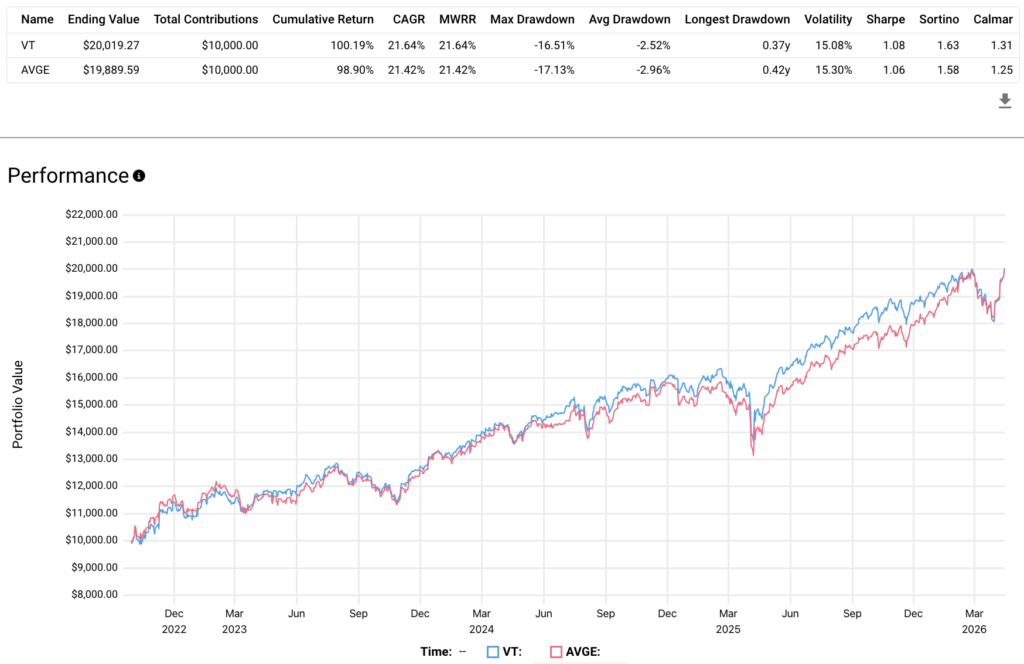
Task: Click the download icon below the table
Action: tap(1004, 101)
